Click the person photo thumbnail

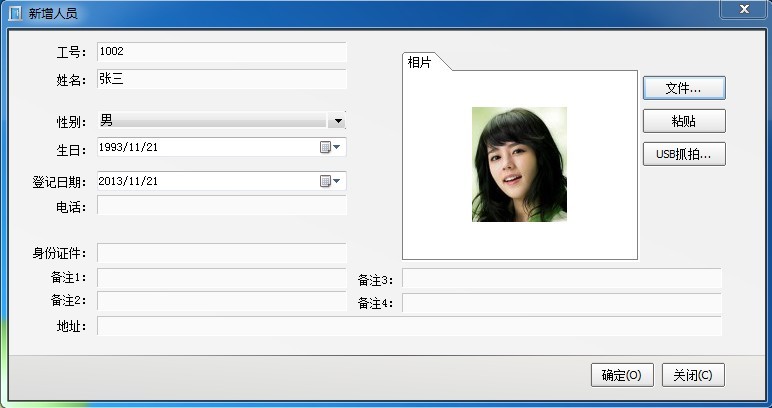click(x=519, y=164)
